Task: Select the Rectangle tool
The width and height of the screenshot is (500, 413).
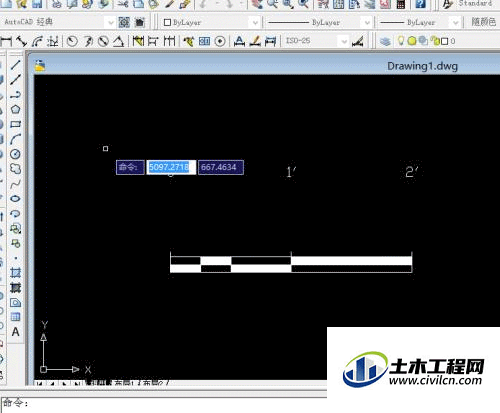Action: tap(15, 124)
